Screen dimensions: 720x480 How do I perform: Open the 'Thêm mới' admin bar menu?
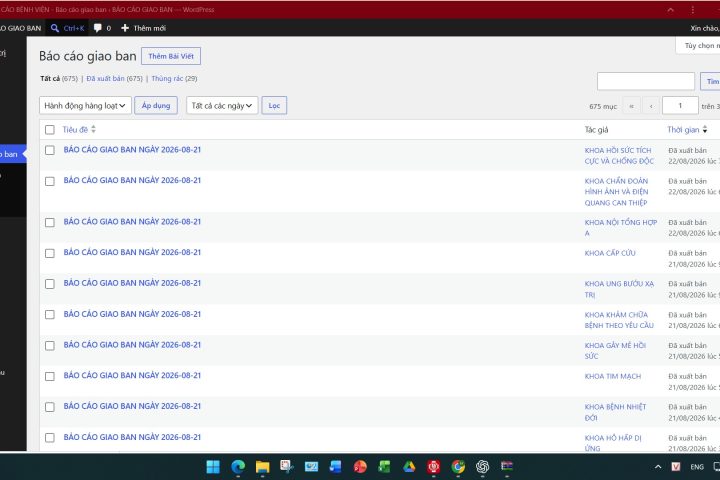(x=143, y=28)
